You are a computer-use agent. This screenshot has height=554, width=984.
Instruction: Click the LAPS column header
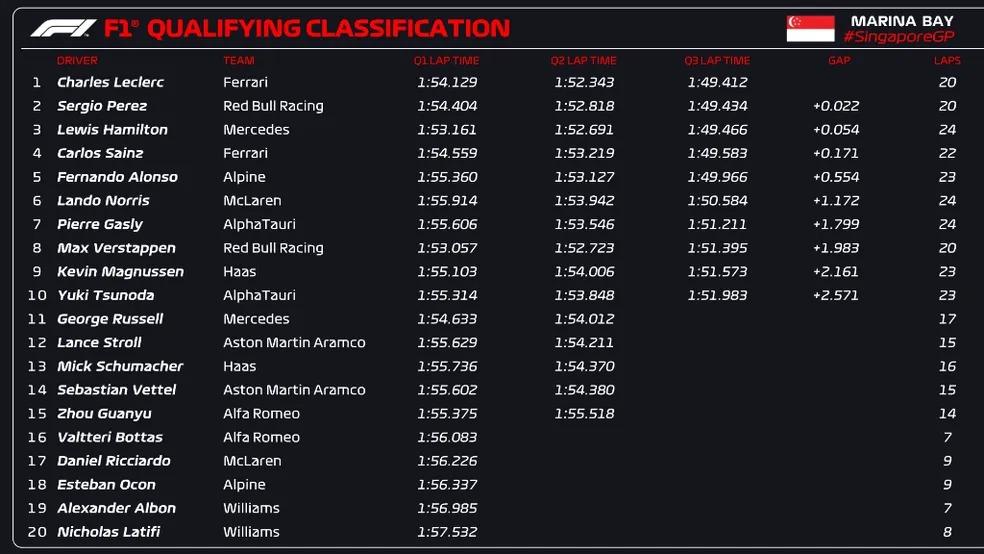tap(947, 60)
